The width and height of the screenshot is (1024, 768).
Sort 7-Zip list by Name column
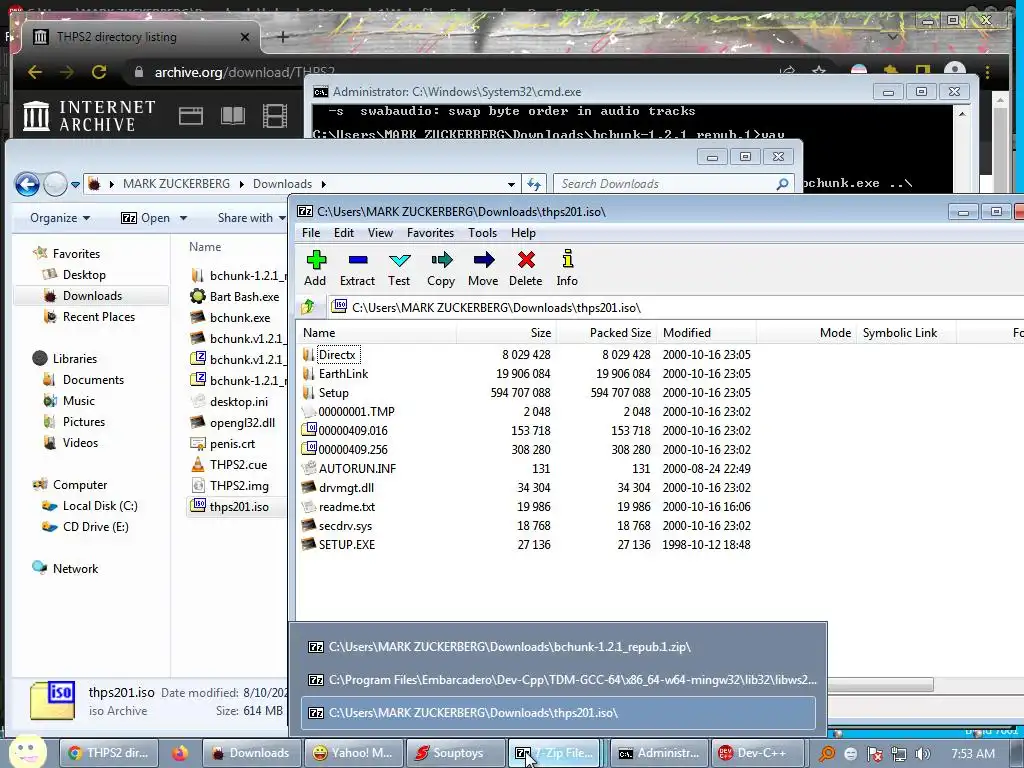pyautogui.click(x=377, y=333)
